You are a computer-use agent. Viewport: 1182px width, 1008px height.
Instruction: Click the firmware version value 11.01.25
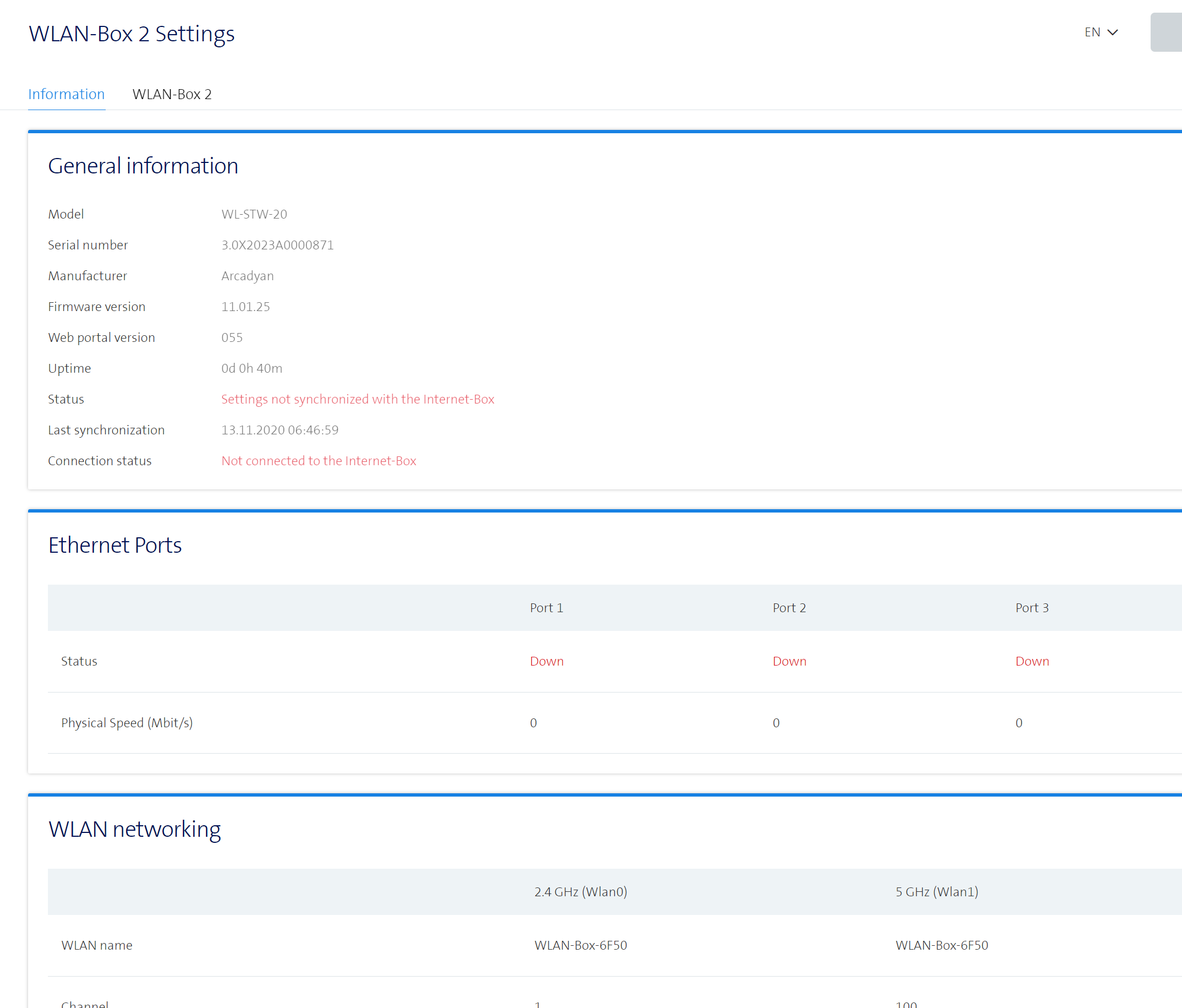[x=246, y=306]
